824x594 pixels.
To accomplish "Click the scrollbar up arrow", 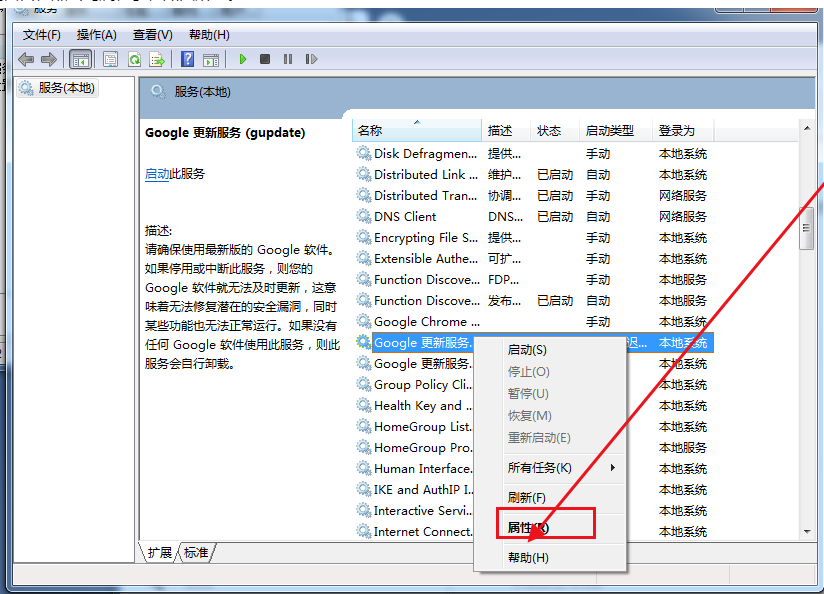I will [807, 128].
